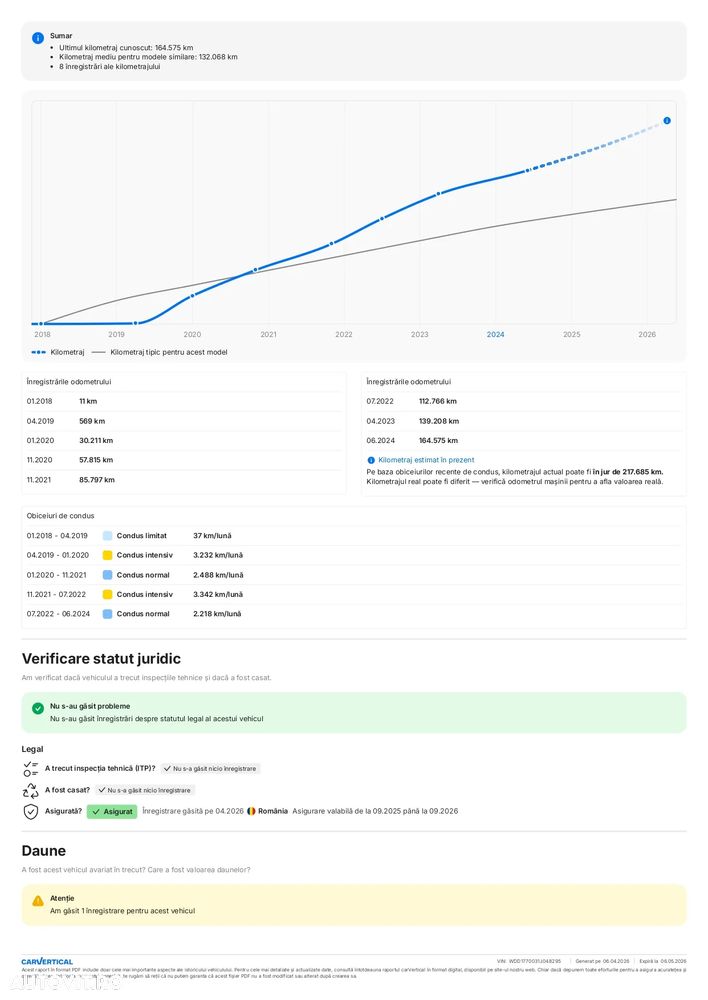
Task: Click the yellow warning triangle in the Atenție box
Action: 38,900
